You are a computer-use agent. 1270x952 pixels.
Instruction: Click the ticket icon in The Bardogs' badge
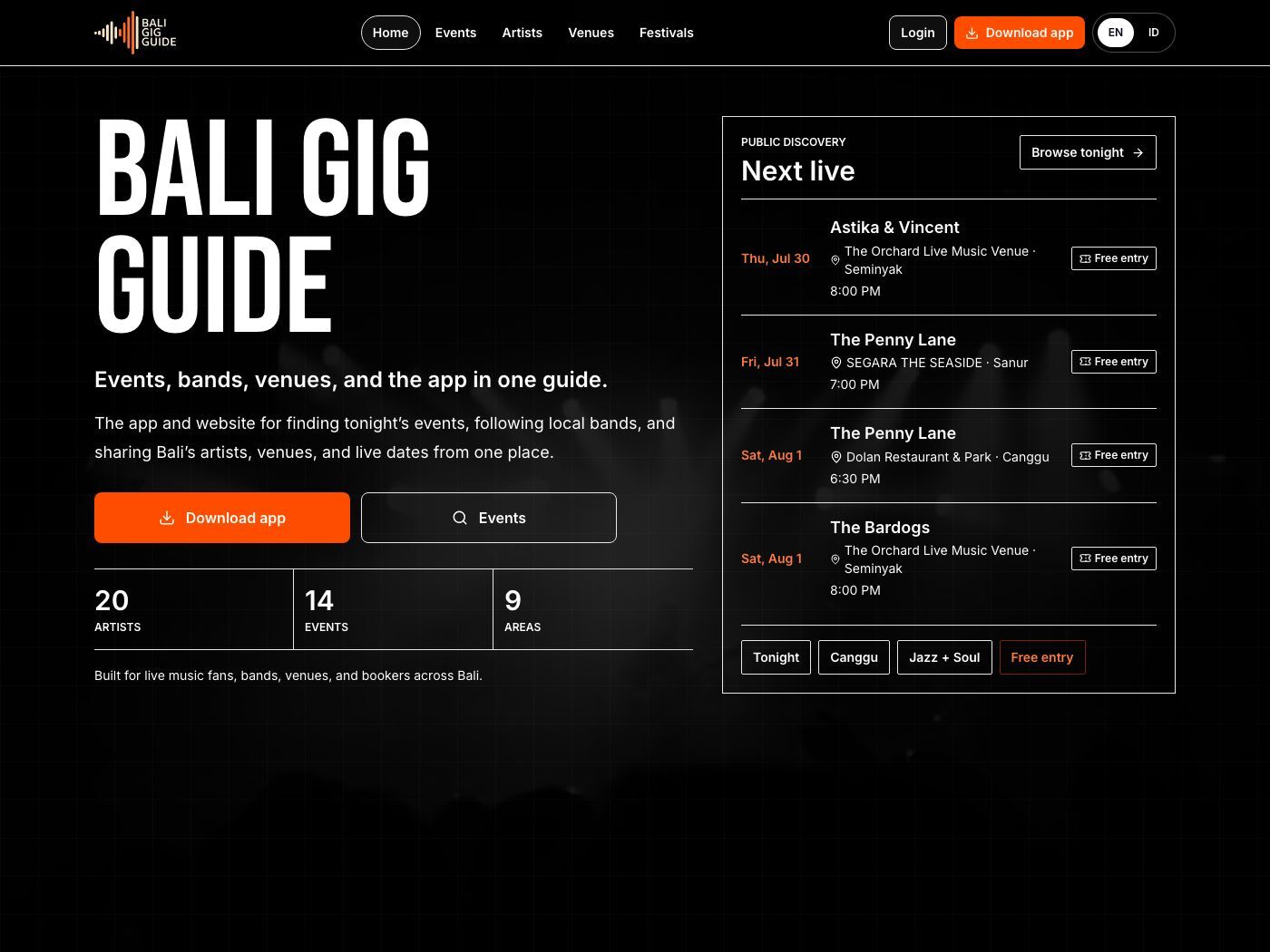[1085, 559]
